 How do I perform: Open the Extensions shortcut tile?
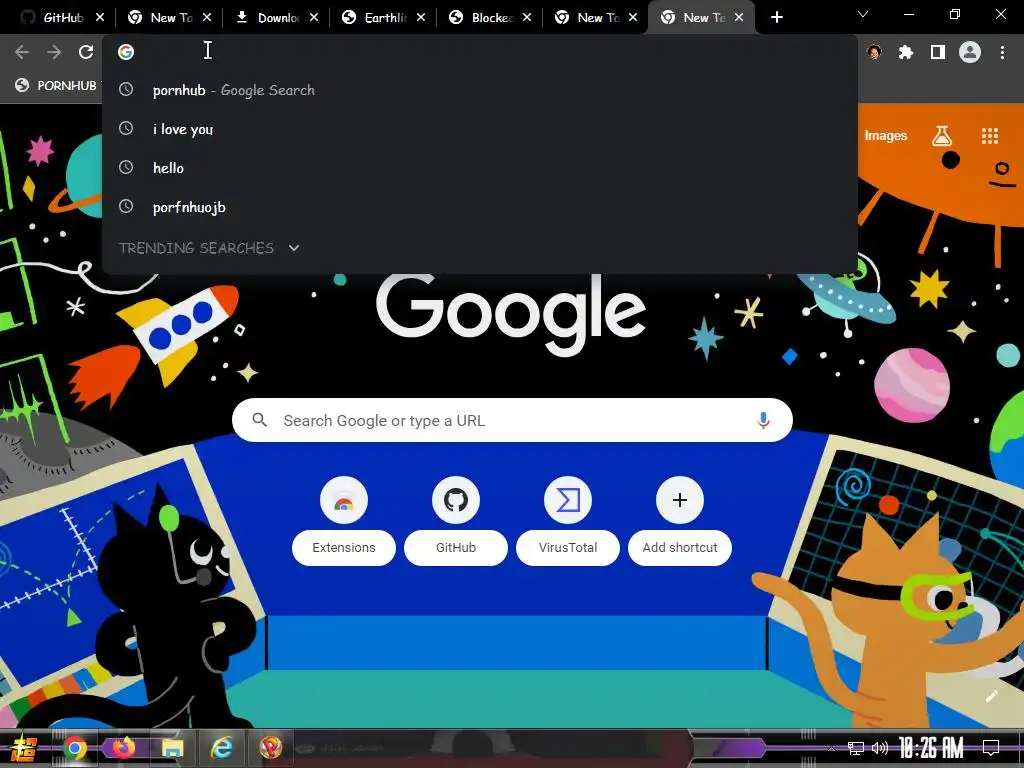pos(344,520)
